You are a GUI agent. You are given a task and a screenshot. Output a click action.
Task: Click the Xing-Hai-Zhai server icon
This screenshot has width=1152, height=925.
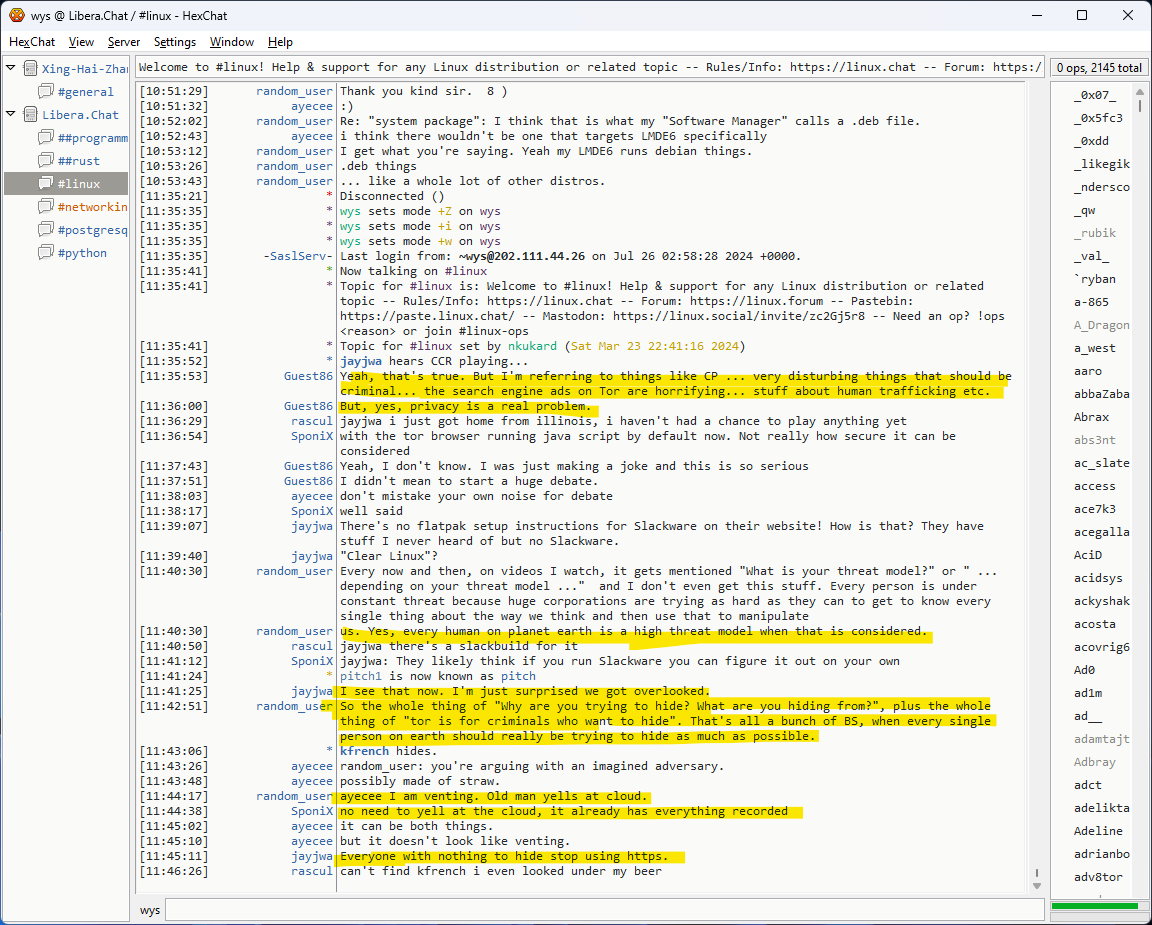point(30,69)
